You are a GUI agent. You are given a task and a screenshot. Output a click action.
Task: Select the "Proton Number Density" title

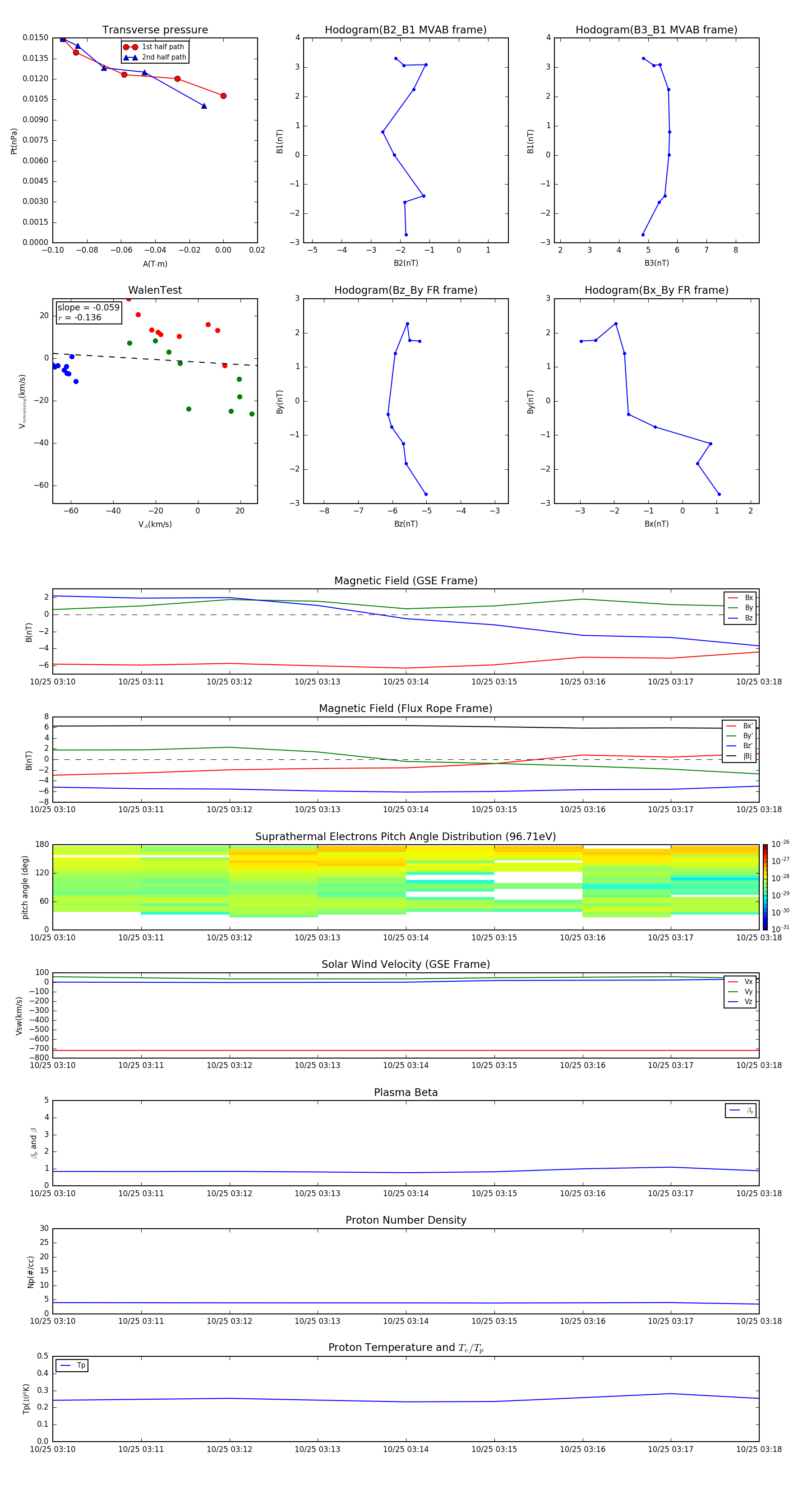point(405,1220)
